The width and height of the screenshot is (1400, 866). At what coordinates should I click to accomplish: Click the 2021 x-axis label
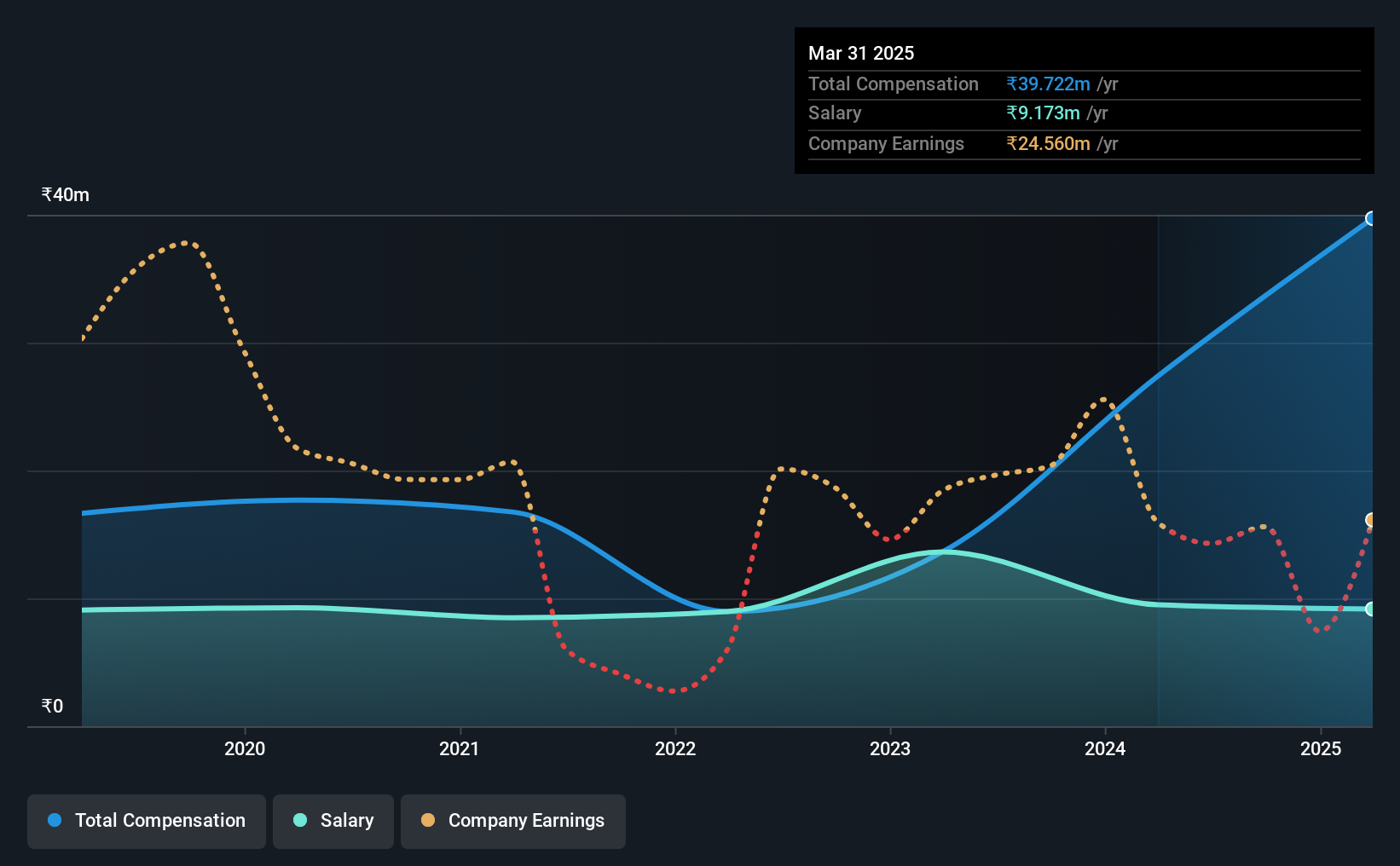point(460,748)
